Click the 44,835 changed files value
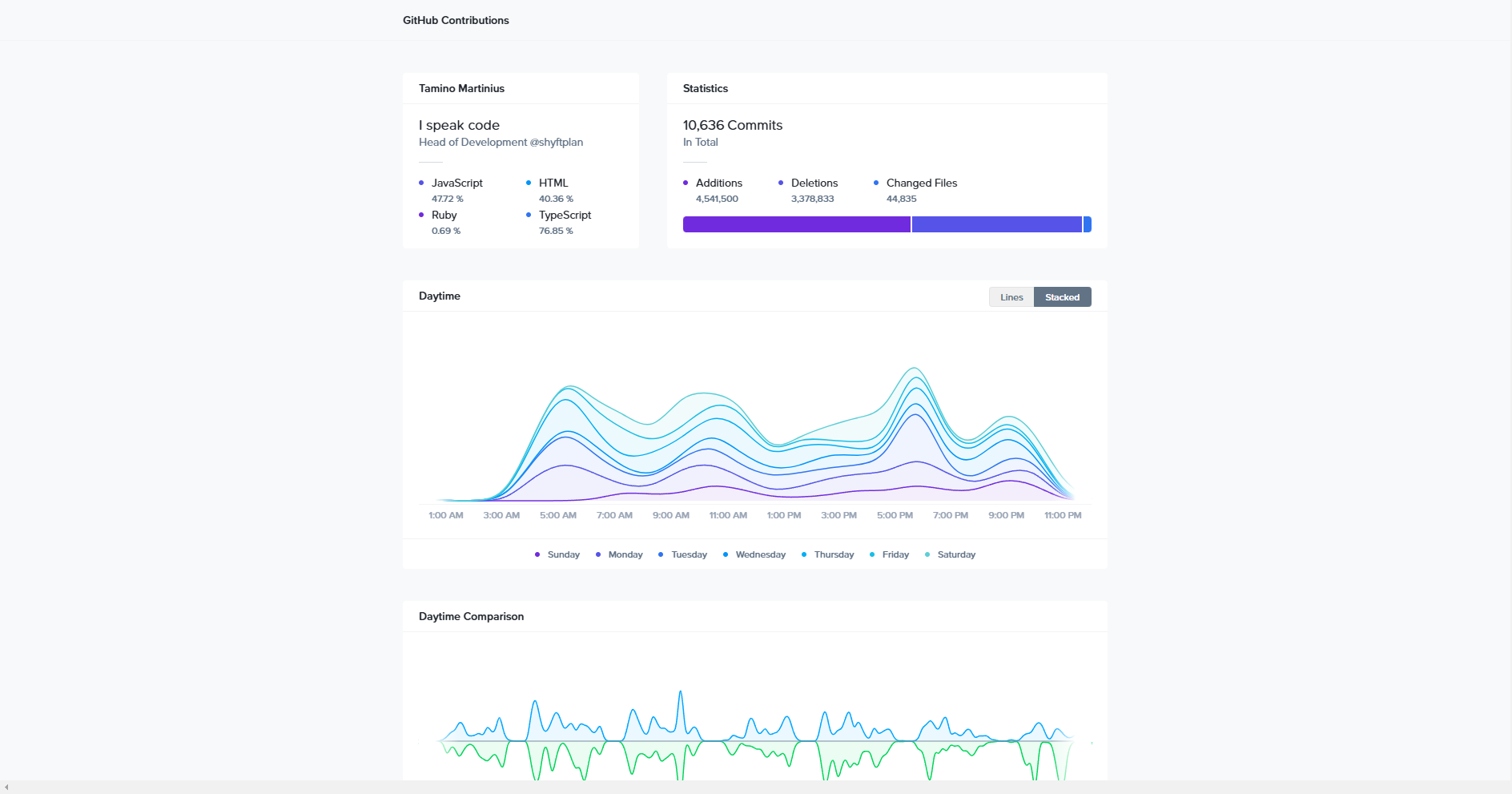The image size is (1512, 794). [x=902, y=199]
